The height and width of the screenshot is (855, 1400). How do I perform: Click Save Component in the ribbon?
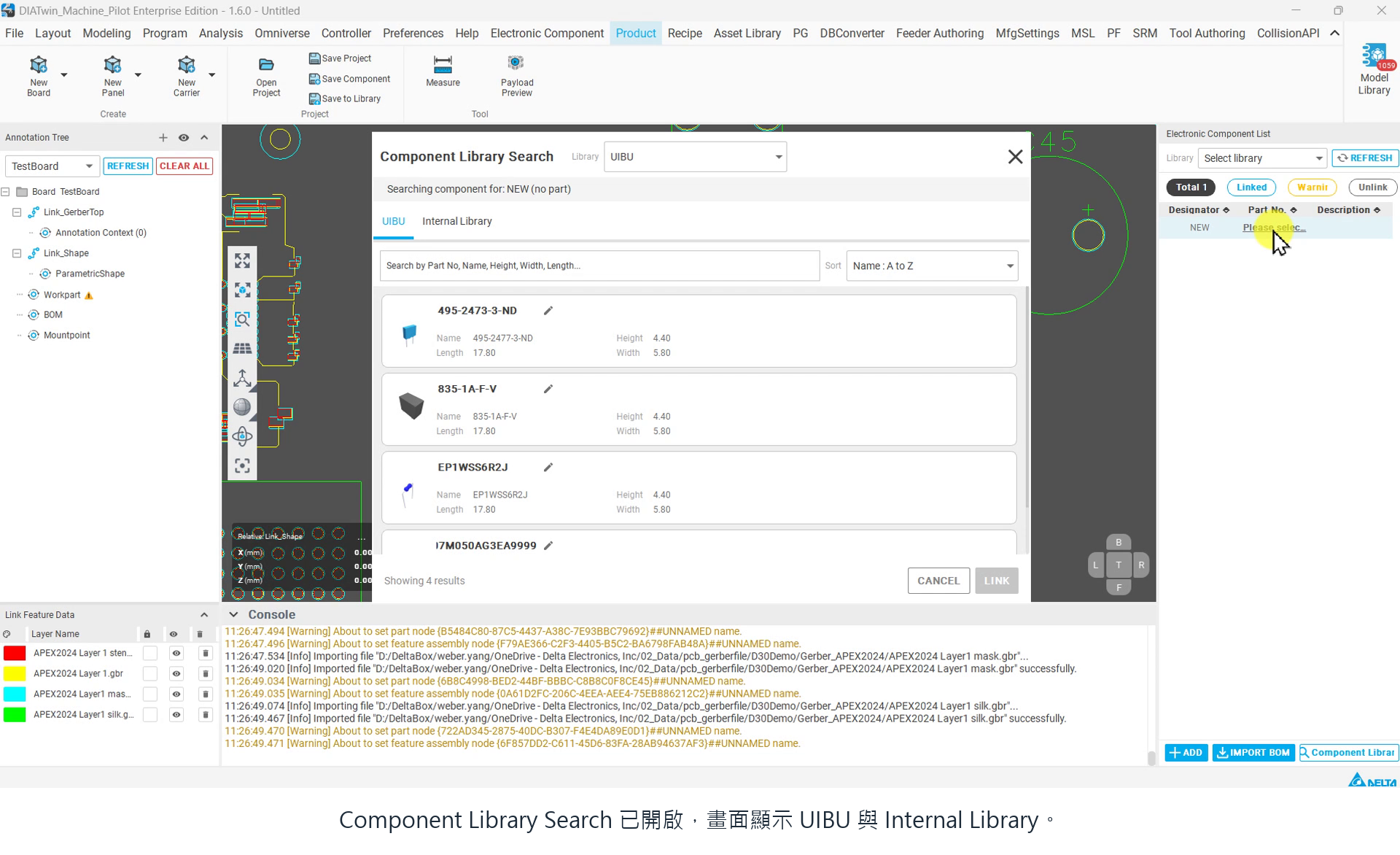[349, 79]
